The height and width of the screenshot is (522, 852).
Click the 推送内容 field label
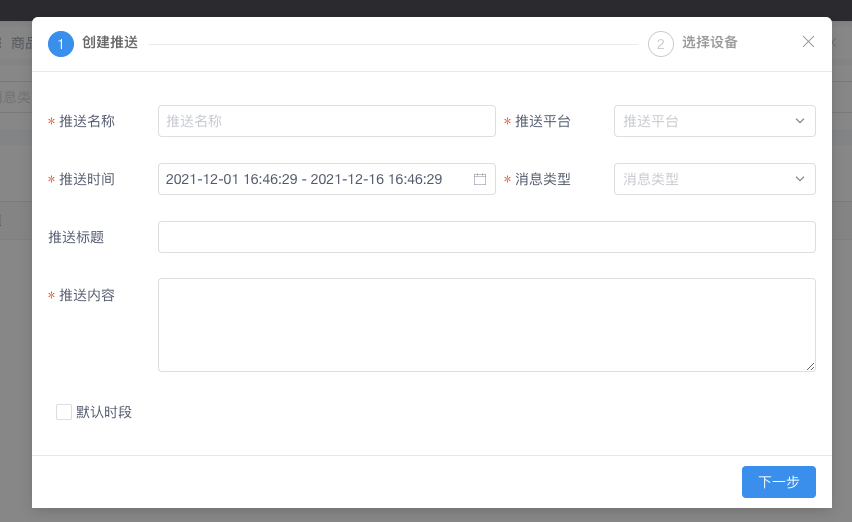tap(87, 296)
